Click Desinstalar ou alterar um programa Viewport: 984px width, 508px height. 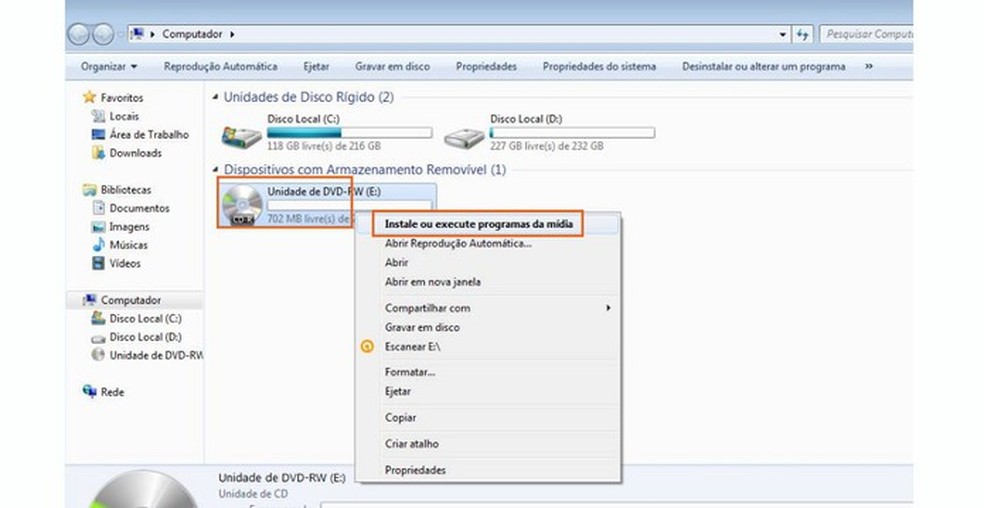[x=764, y=67]
